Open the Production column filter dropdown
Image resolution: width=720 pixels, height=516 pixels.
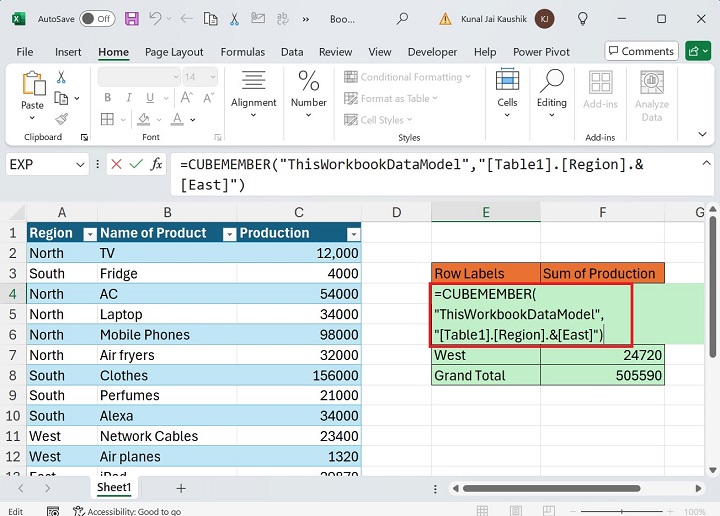point(352,233)
